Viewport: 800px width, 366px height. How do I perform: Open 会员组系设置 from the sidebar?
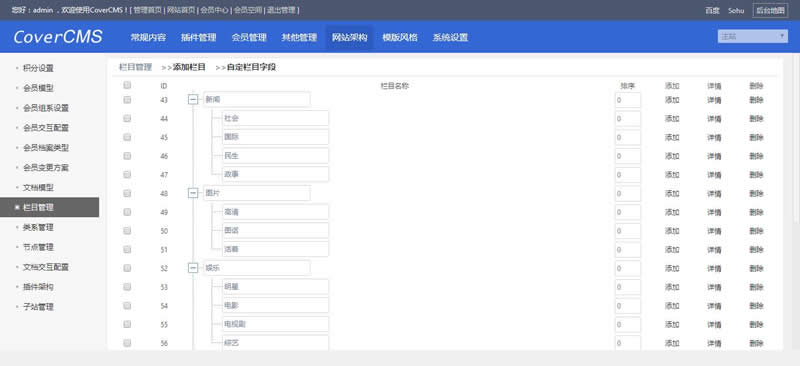click(46, 108)
